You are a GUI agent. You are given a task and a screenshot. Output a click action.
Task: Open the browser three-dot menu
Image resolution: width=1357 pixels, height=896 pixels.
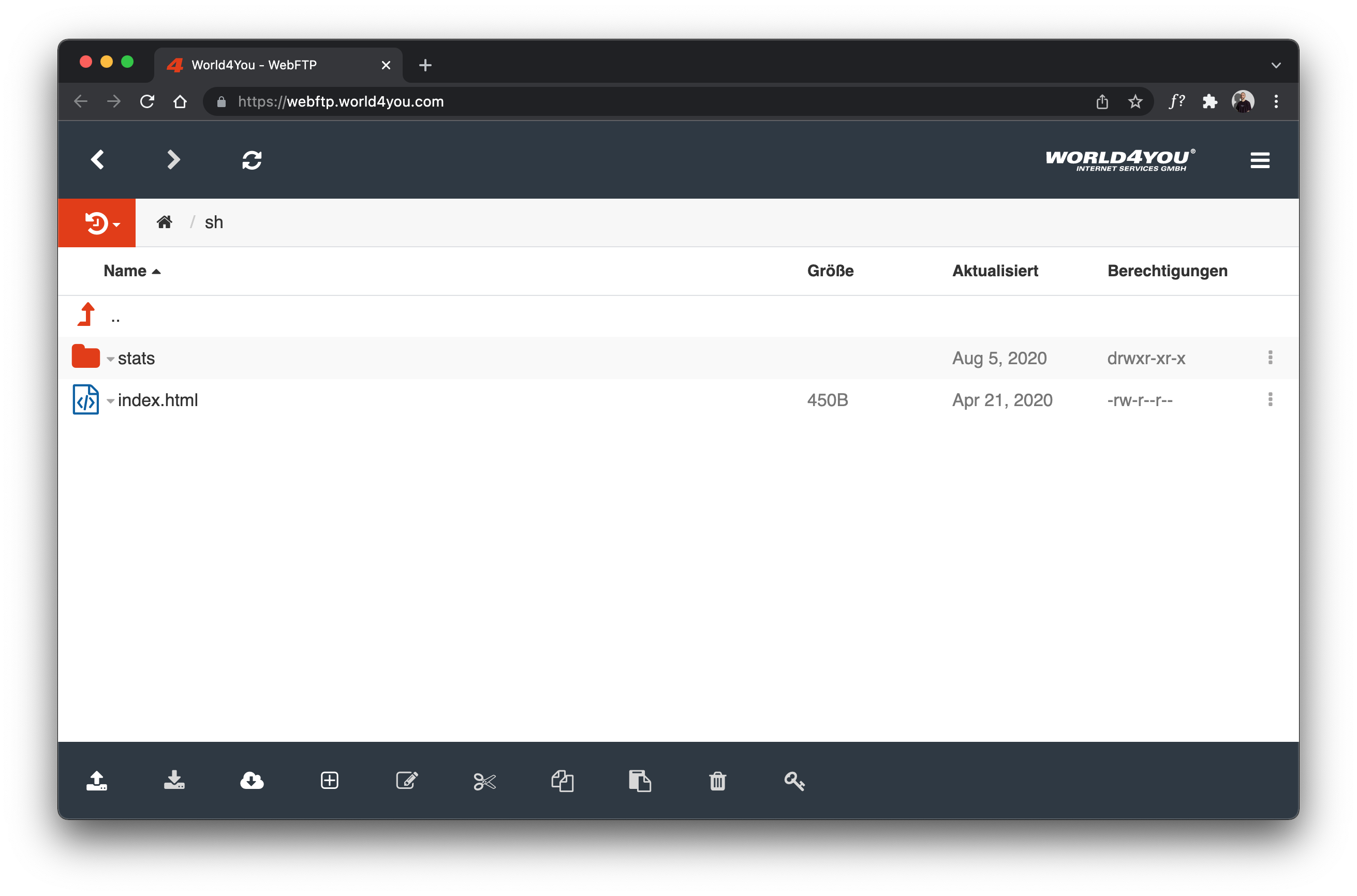pos(1276,102)
